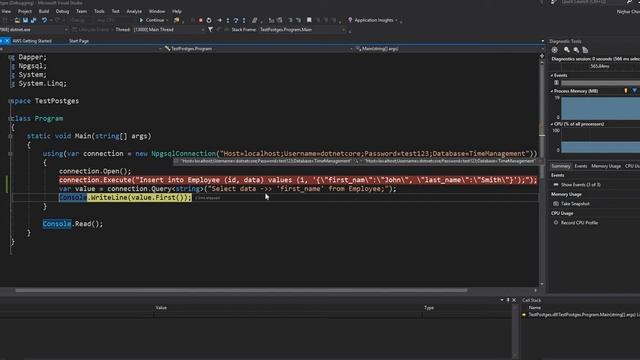The image size is (640, 360).
Task: Click the Open File toolbar icon
Action: click(17, 20)
